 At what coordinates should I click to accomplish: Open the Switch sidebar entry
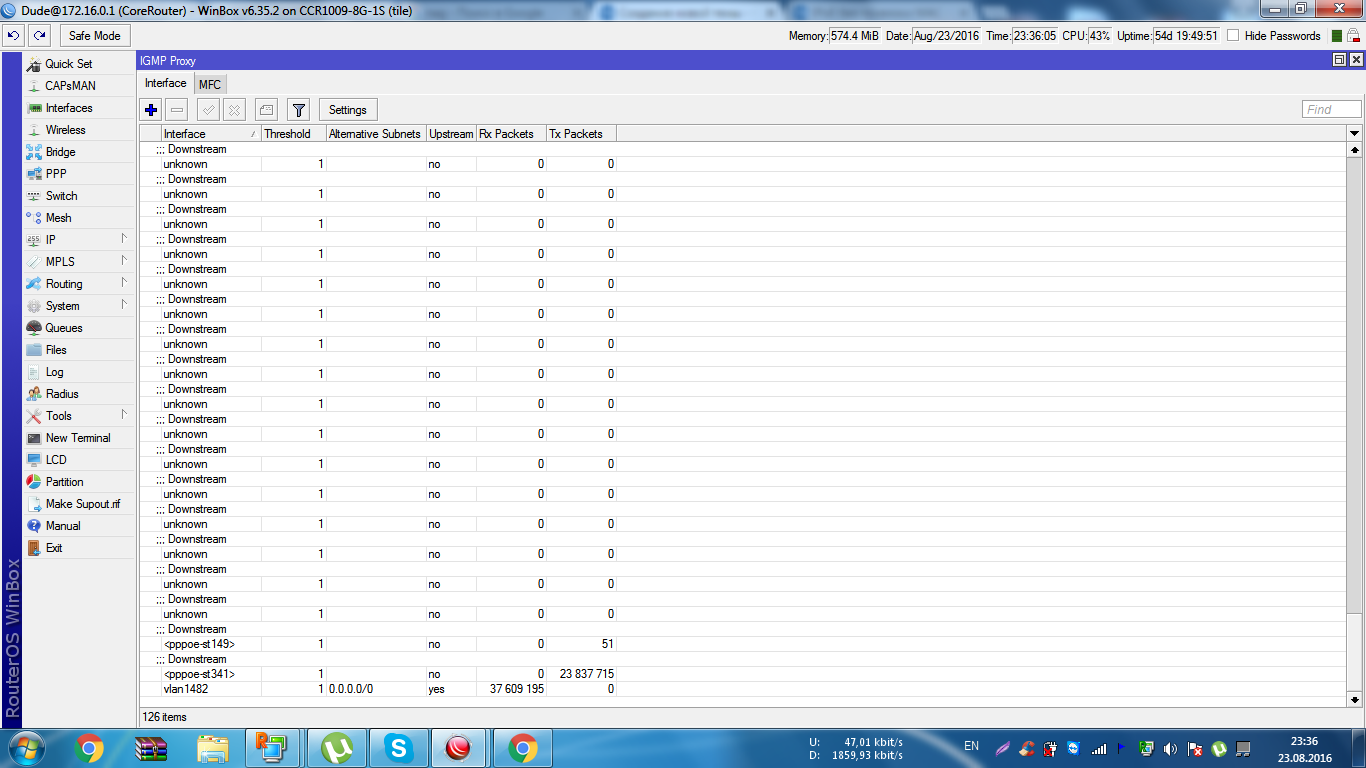(79, 196)
